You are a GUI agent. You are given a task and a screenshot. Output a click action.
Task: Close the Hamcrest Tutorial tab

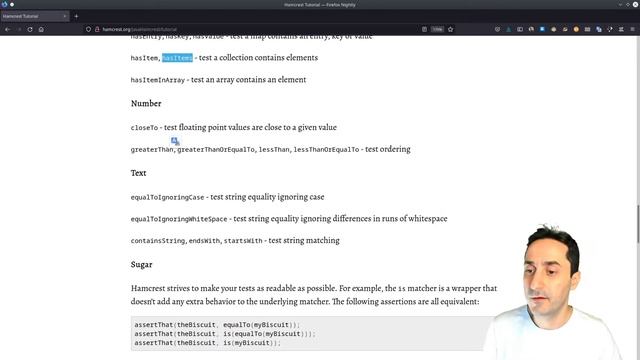pyautogui.click(x=64, y=16)
